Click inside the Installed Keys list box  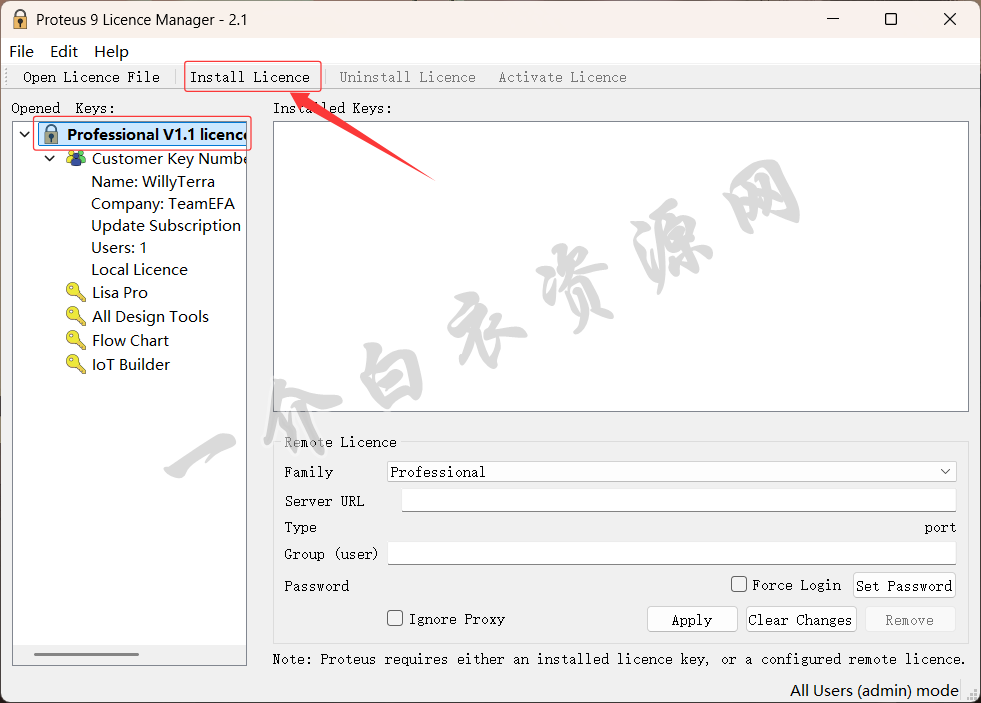pyautogui.click(x=621, y=266)
